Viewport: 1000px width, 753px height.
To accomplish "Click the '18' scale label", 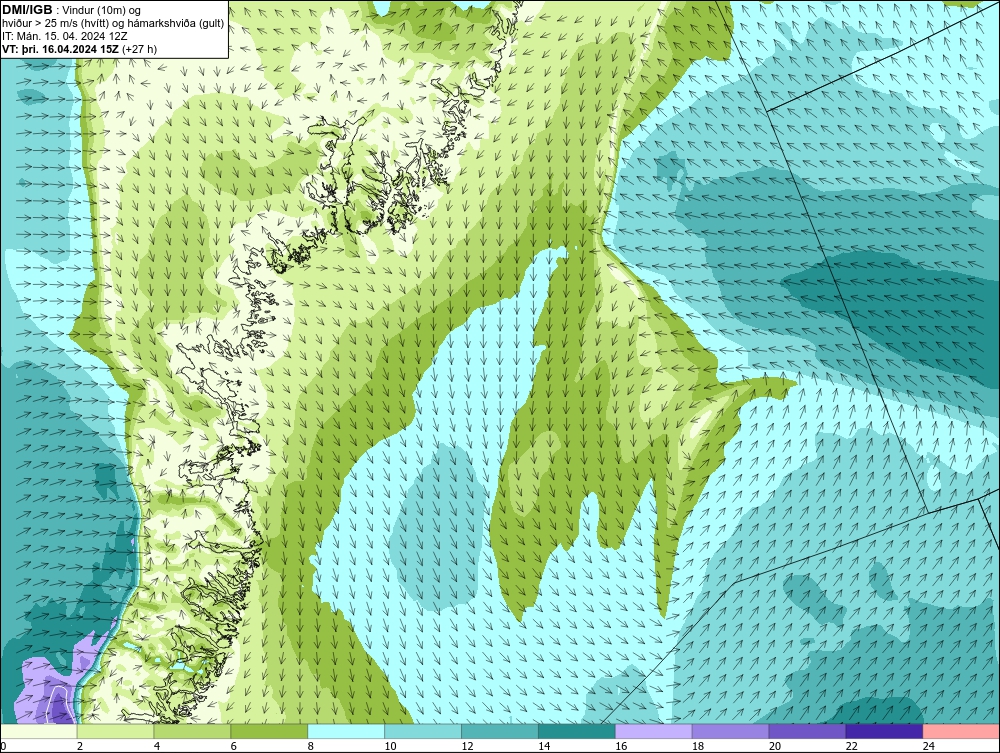I will (698, 746).
